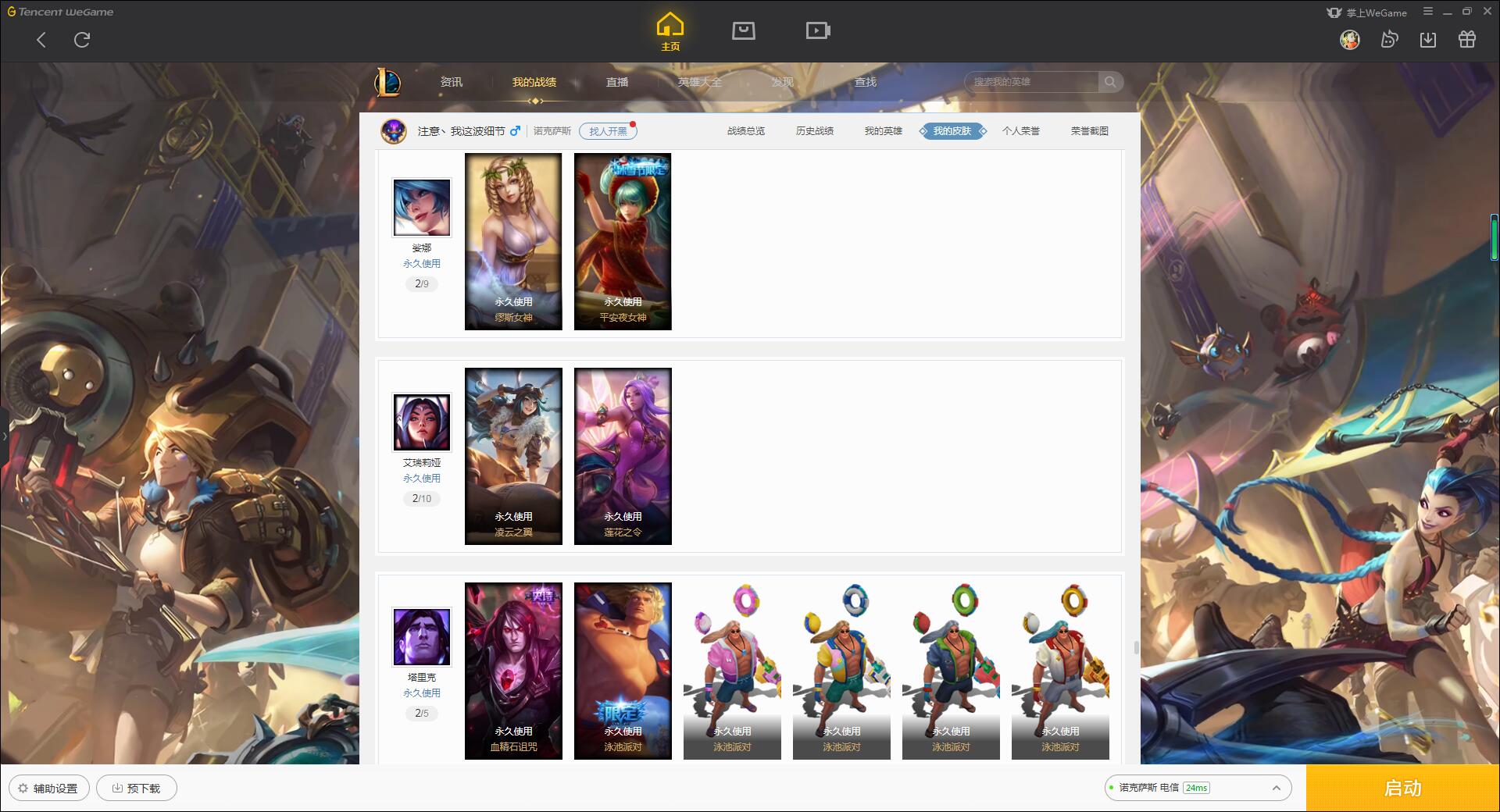
Task: Expand the left side panel arrow
Action: coord(4,437)
